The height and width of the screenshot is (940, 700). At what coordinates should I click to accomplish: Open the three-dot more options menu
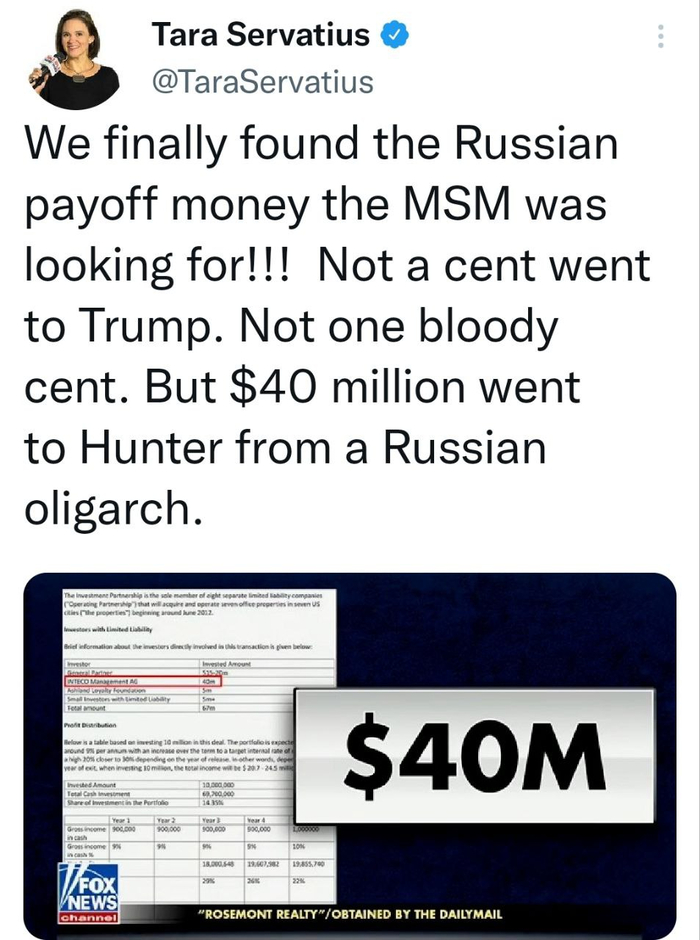tap(659, 38)
